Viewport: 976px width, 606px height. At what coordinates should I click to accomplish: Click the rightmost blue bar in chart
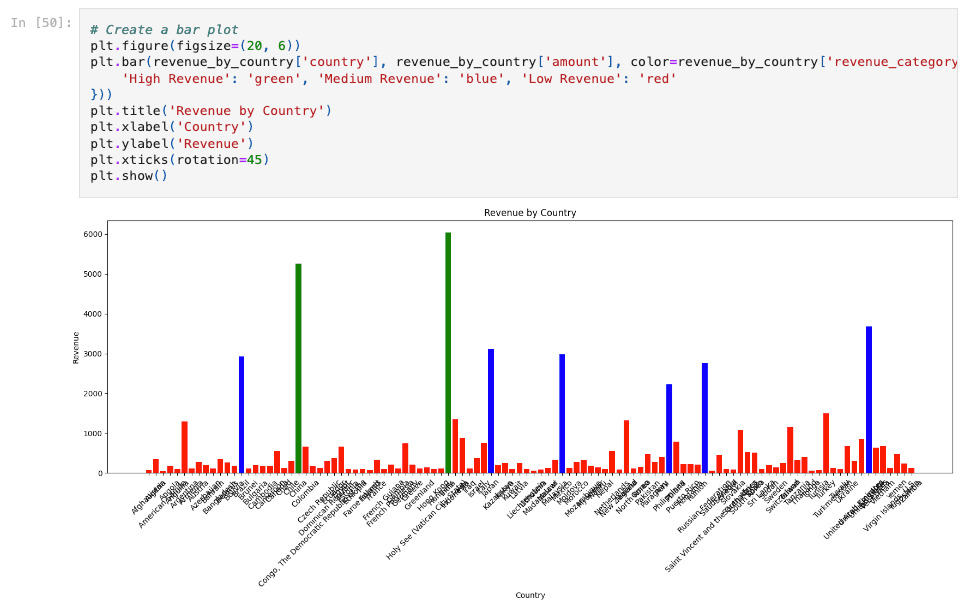point(869,399)
